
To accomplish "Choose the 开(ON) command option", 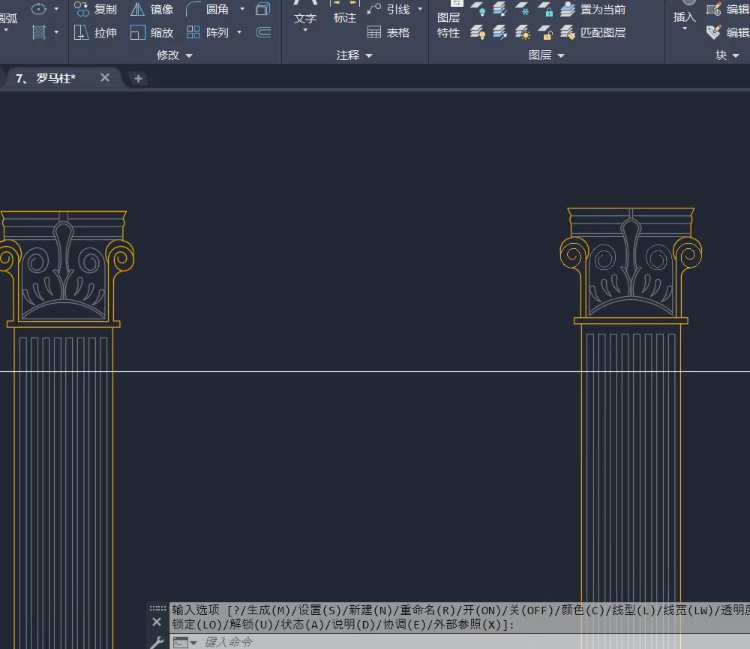I will coord(482,610).
